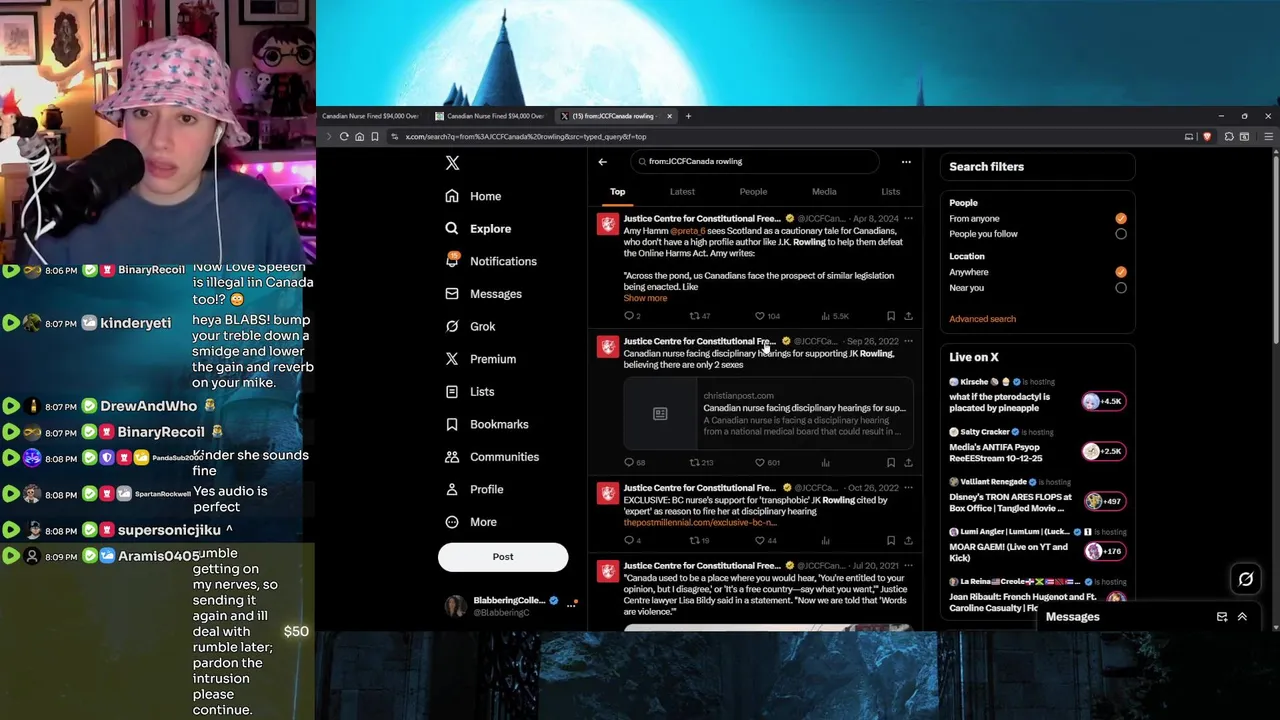Bookmark the Apr 8, 2024 tweet
This screenshot has height=720, width=1280.
click(890, 316)
